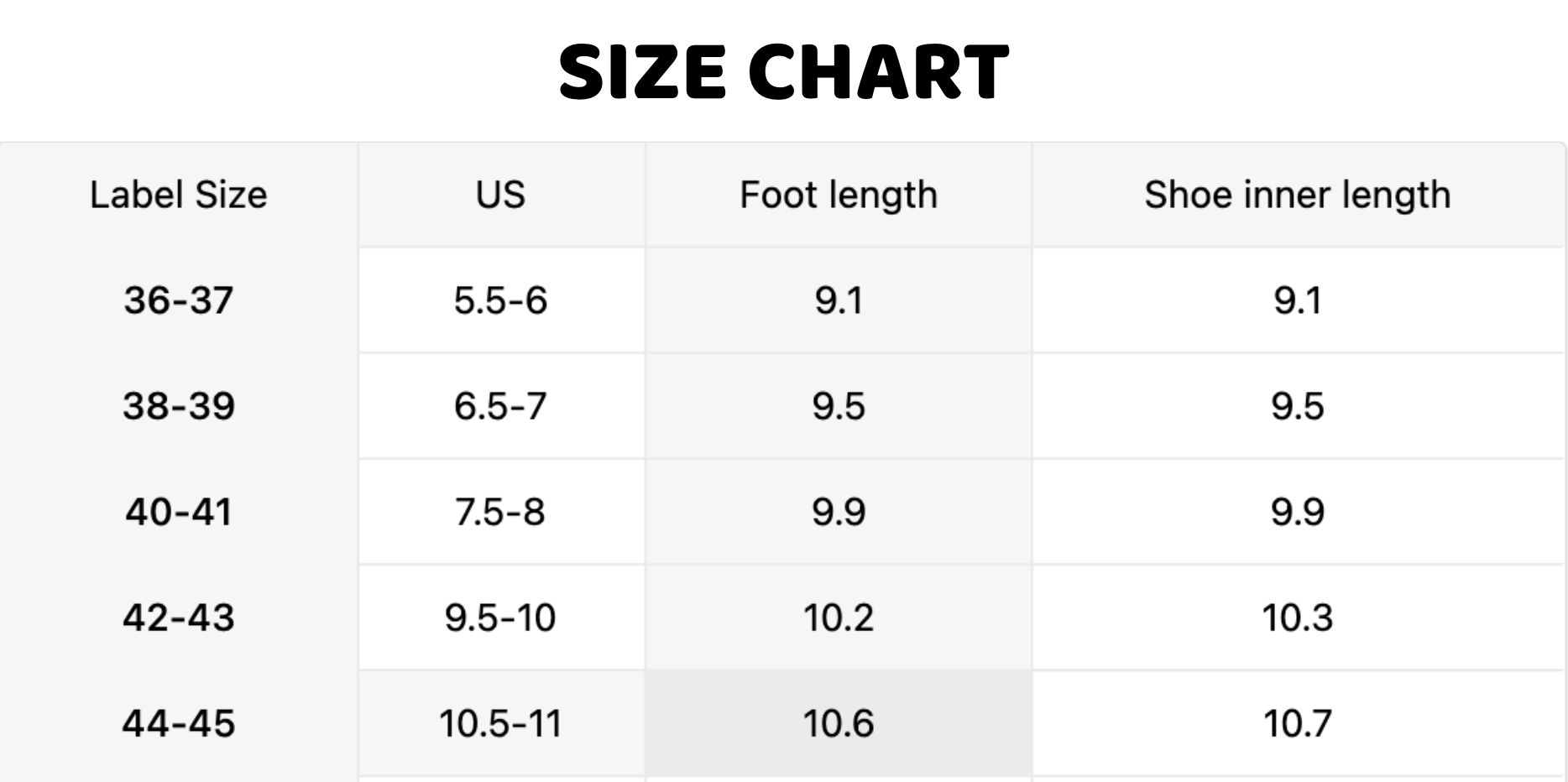Click the SIZE CHART title
This screenshot has height=782, width=1568.
coord(783,72)
